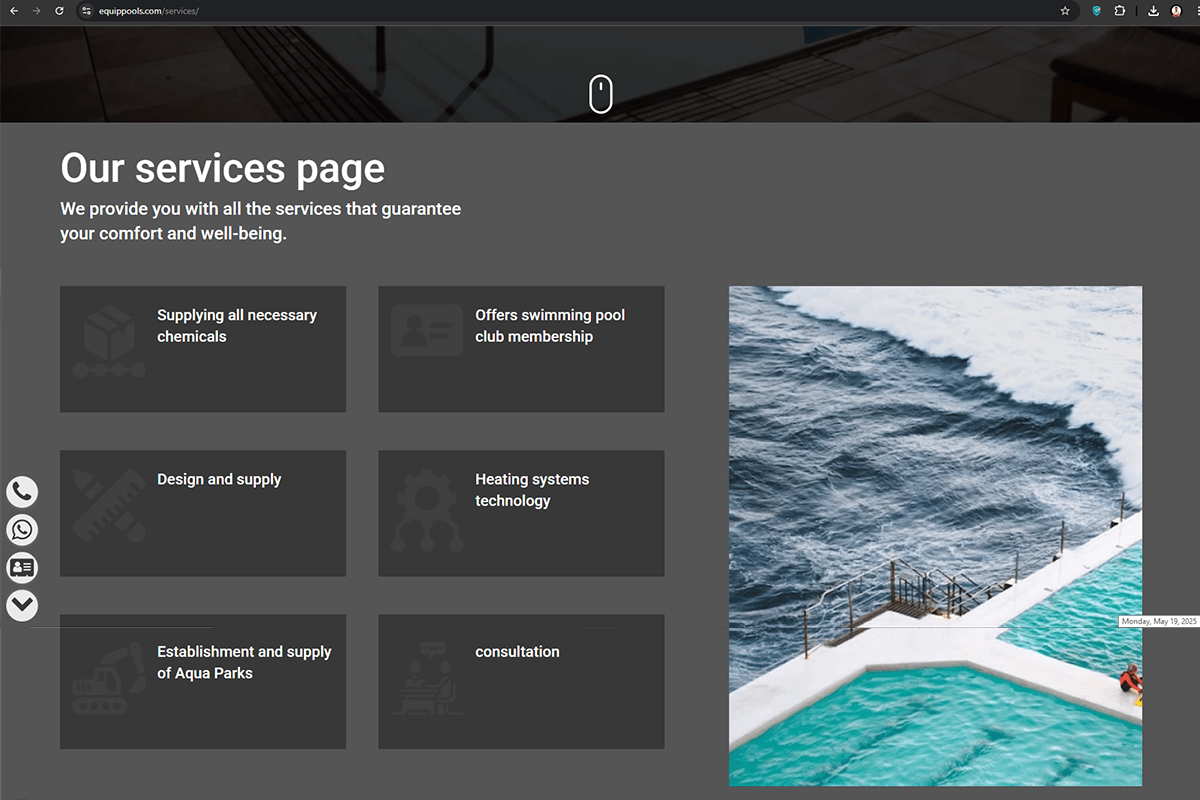The image size is (1200, 800).
Task: Select Offers swimming pool club membership card
Action: click(x=521, y=349)
